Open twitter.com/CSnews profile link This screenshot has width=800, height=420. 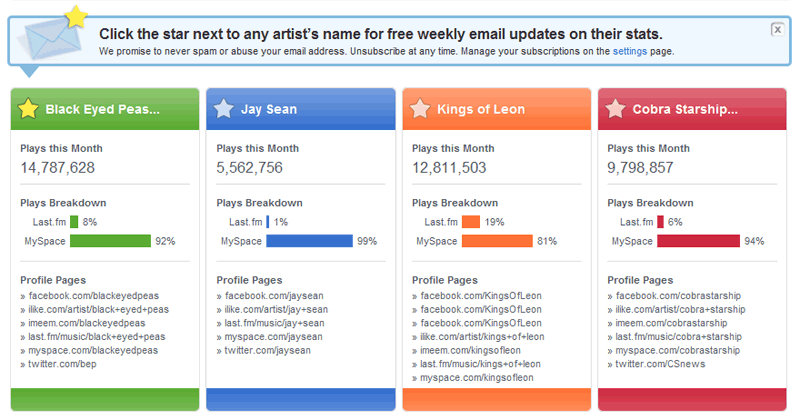[660, 364]
